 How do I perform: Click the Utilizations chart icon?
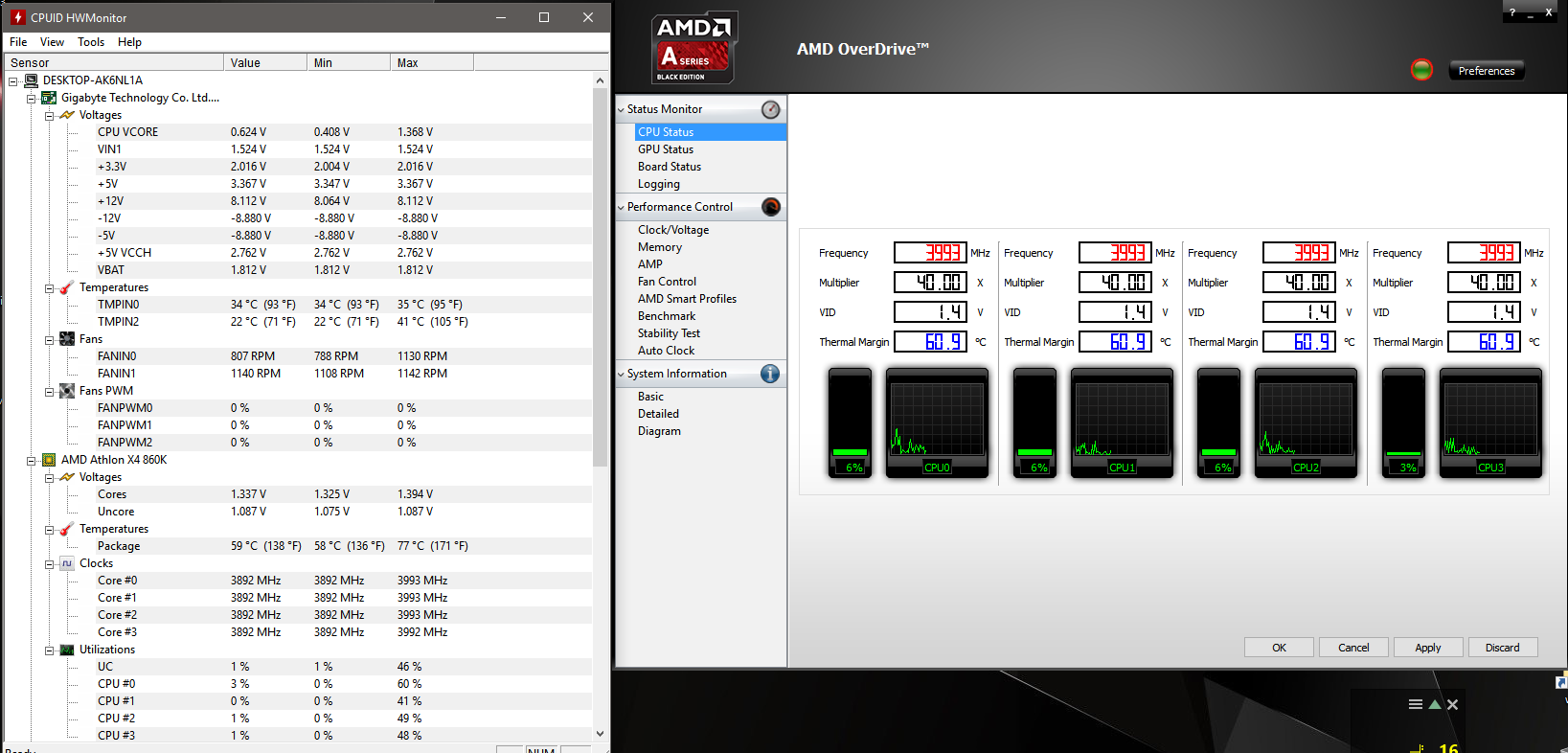(x=67, y=650)
